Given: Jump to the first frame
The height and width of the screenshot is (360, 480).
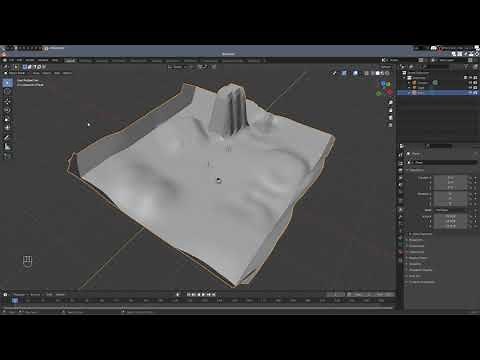Looking at the screenshot, I should pyautogui.click(x=188, y=294).
